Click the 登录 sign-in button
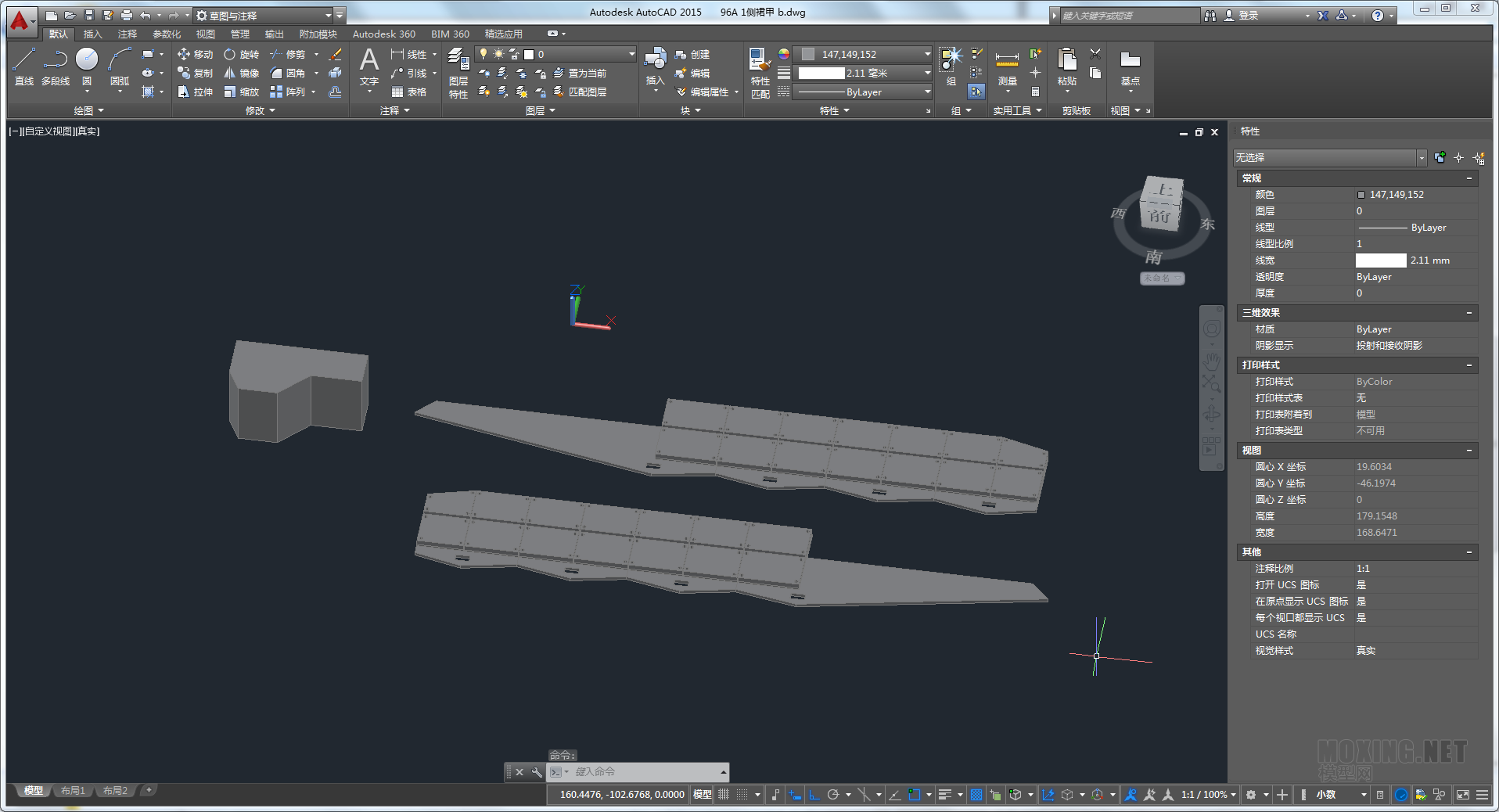The image size is (1499, 812). (1242, 16)
